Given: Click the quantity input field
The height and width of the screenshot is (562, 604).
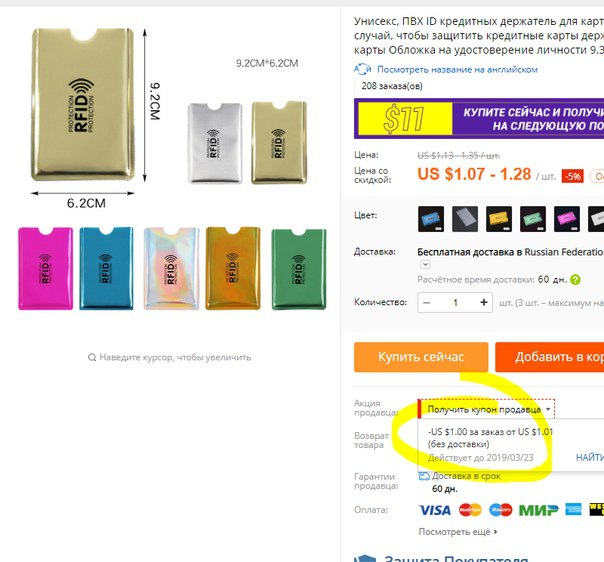Looking at the screenshot, I should [x=455, y=303].
